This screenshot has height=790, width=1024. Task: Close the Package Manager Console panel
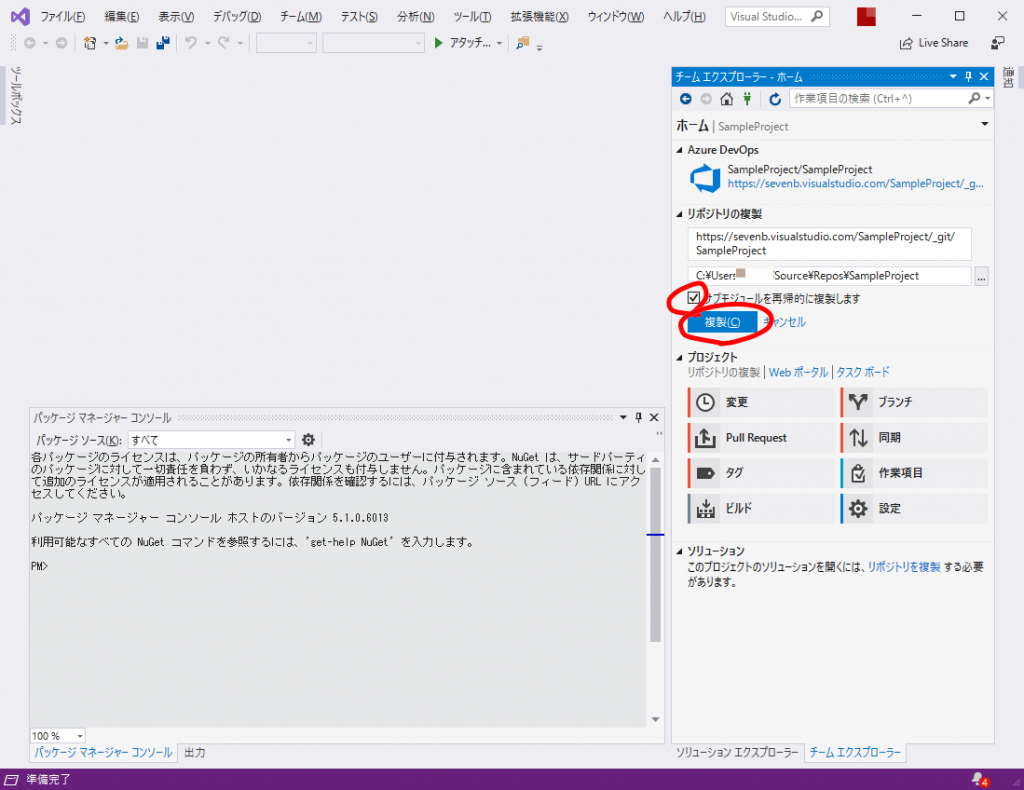click(x=654, y=418)
